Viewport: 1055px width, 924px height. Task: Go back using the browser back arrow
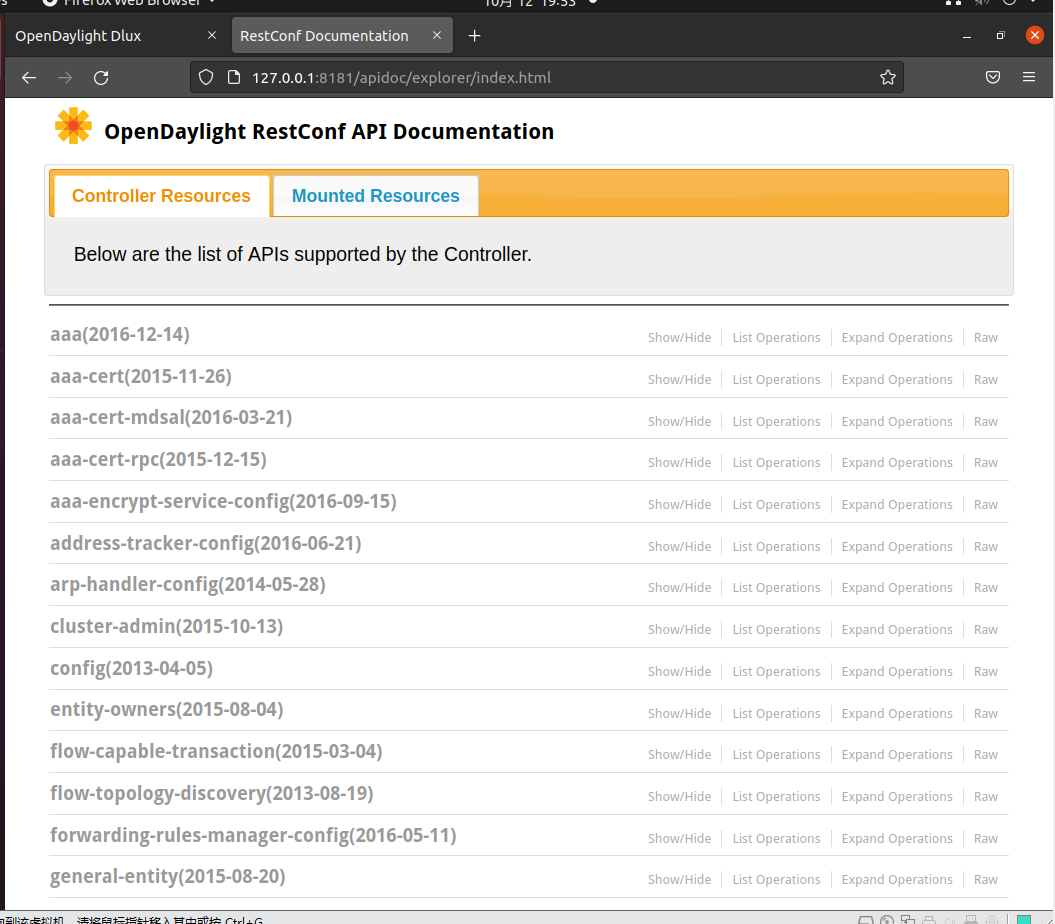point(28,78)
